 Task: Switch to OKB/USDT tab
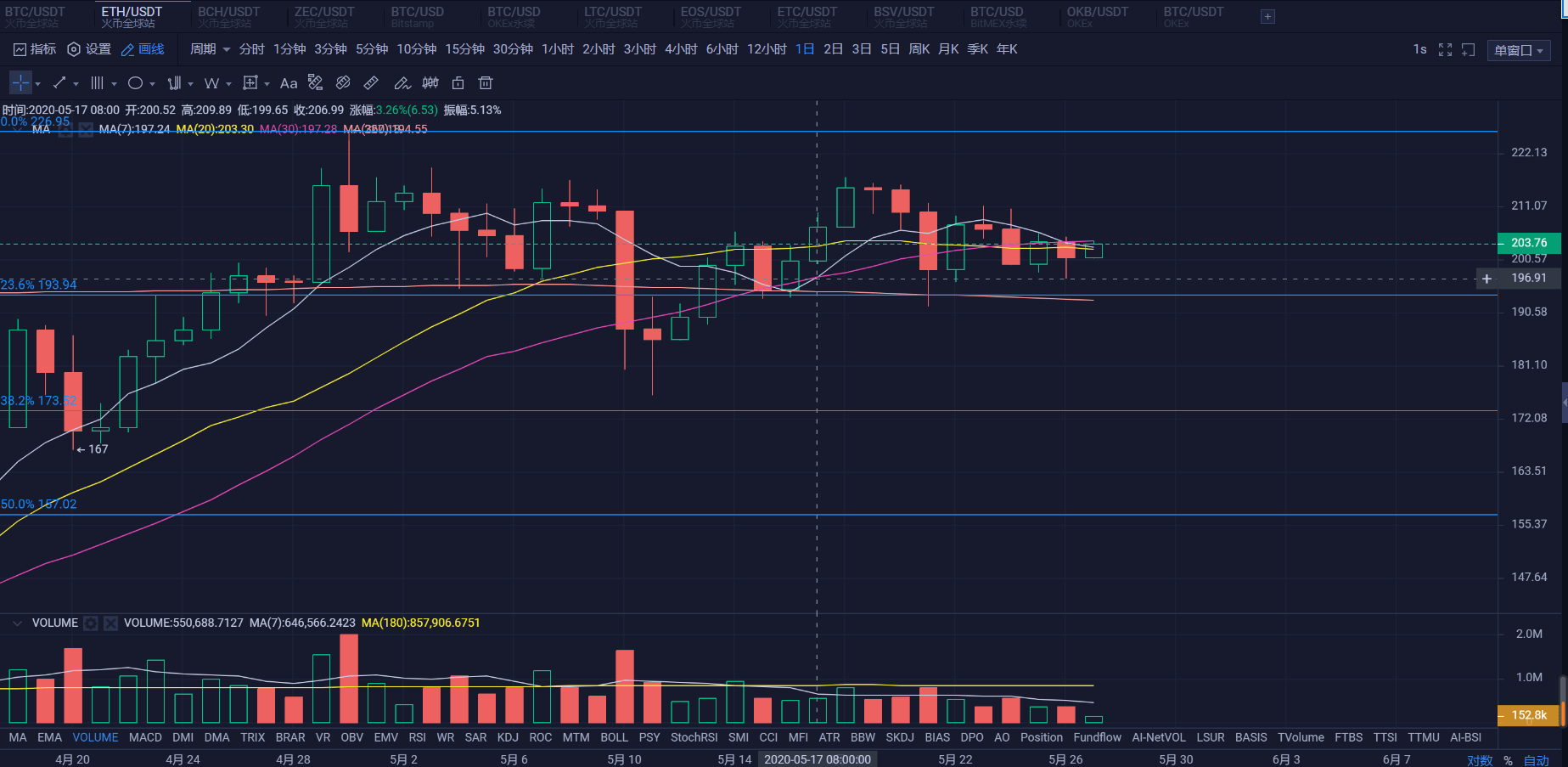(x=1098, y=17)
